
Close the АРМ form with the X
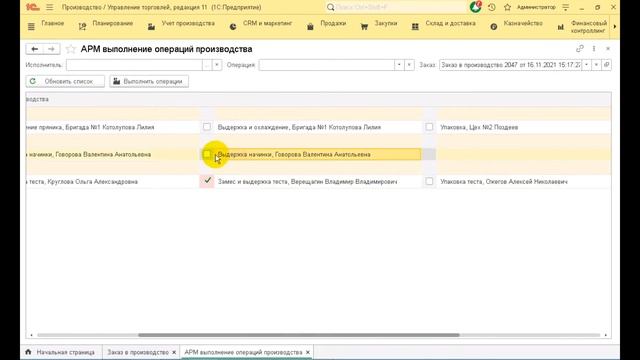click(608, 49)
